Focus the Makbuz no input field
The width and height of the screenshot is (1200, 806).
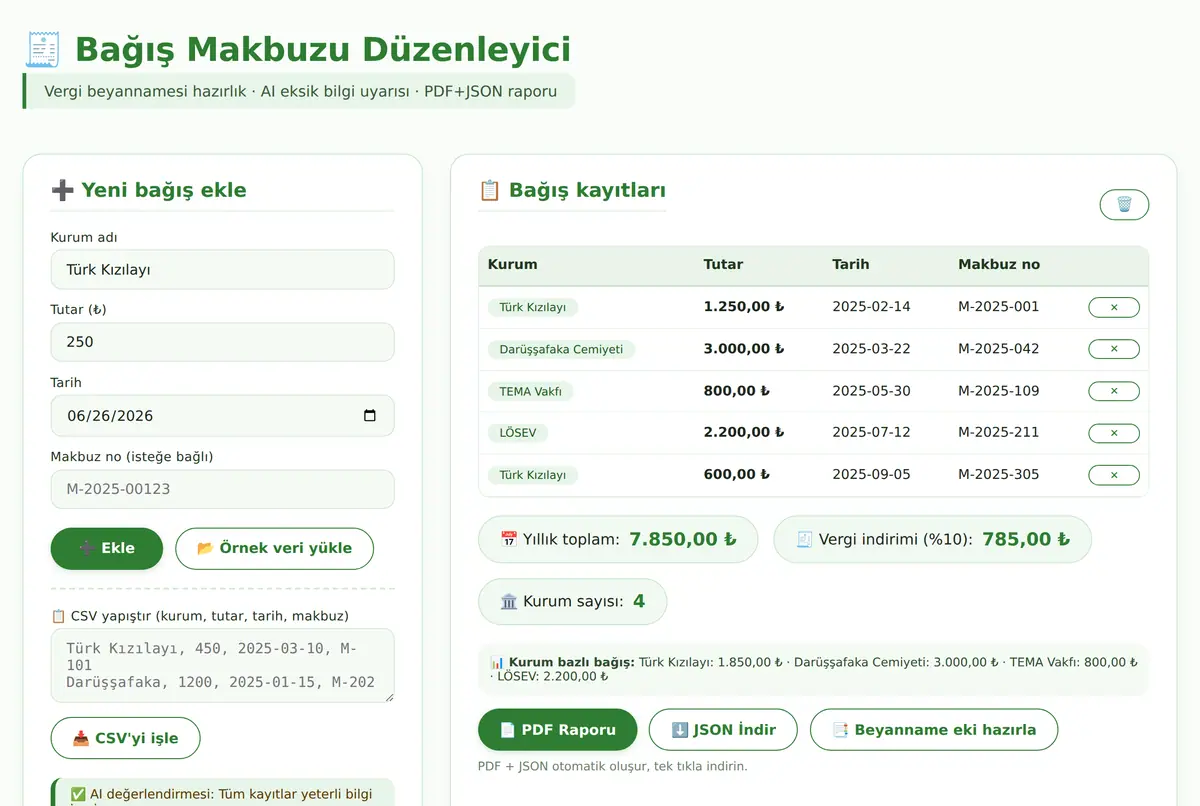point(223,489)
